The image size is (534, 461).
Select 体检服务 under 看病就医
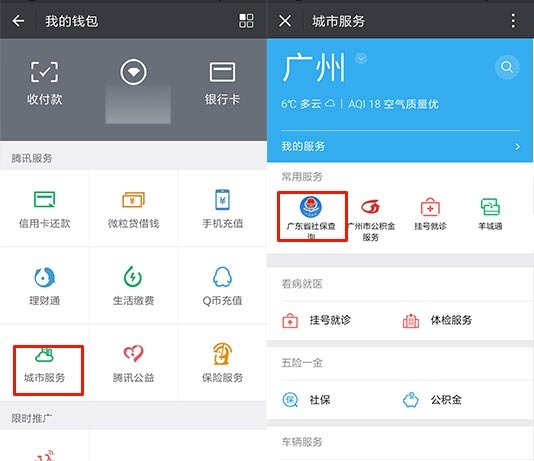click(437, 320)
